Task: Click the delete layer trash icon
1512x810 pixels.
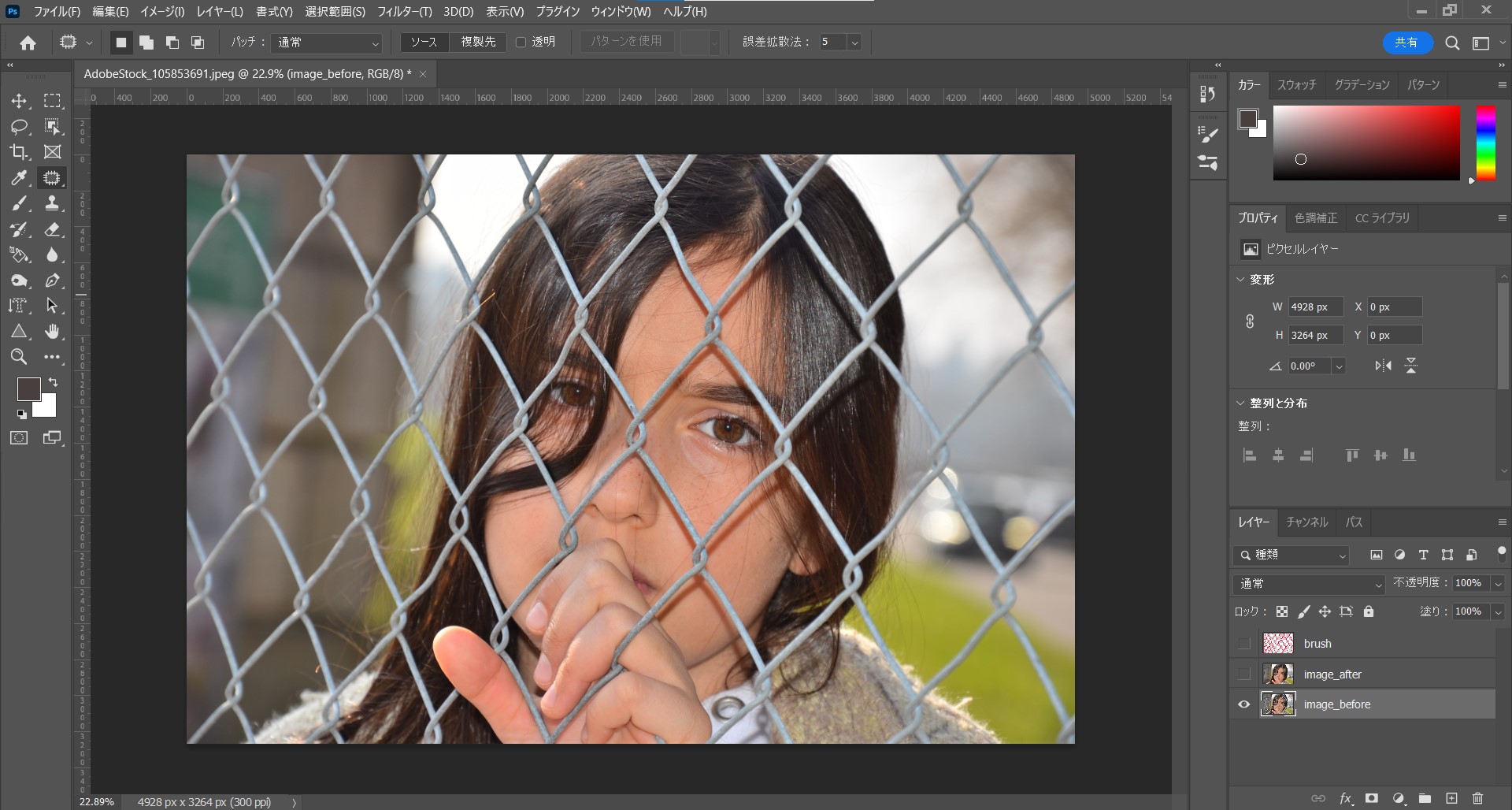Action: point(1477,798)
